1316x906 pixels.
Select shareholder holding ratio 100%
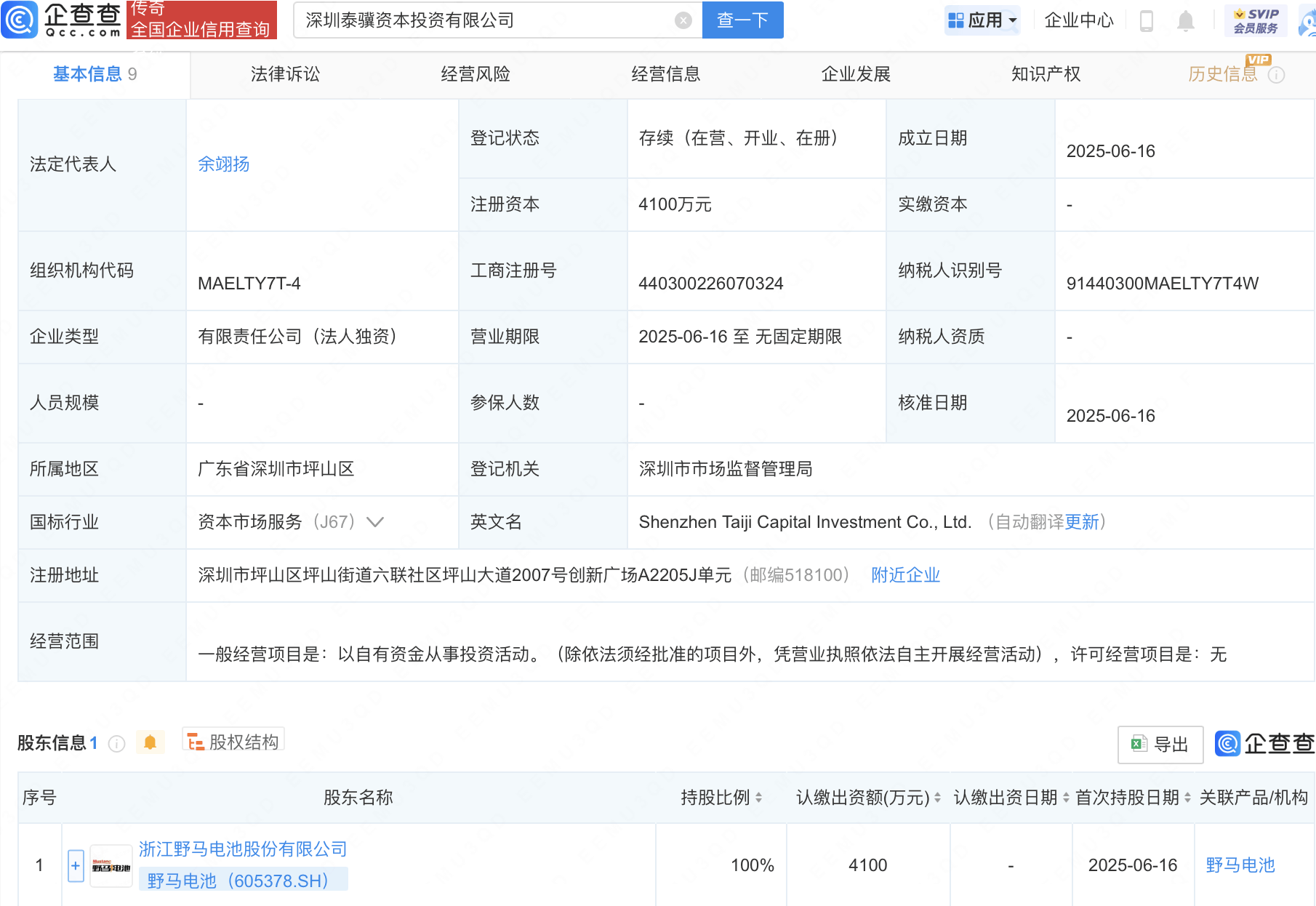click(753, 865)
